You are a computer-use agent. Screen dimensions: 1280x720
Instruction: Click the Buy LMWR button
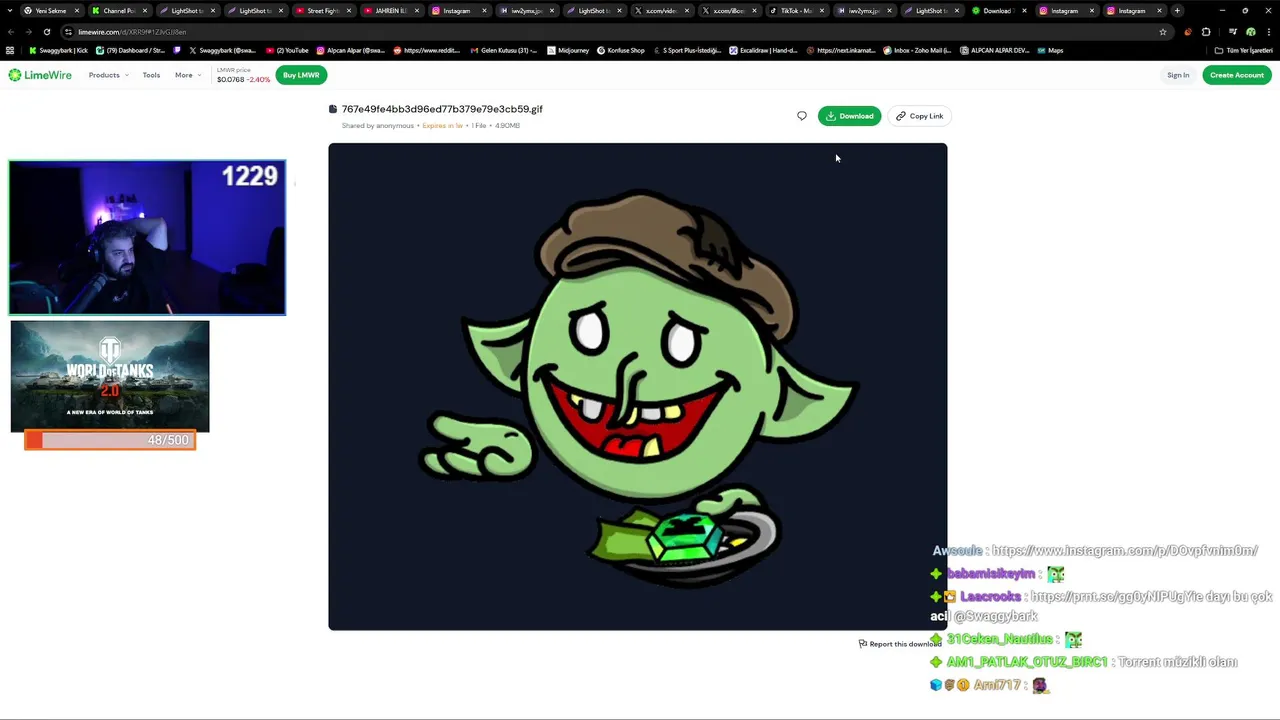[x=301, y=75]
